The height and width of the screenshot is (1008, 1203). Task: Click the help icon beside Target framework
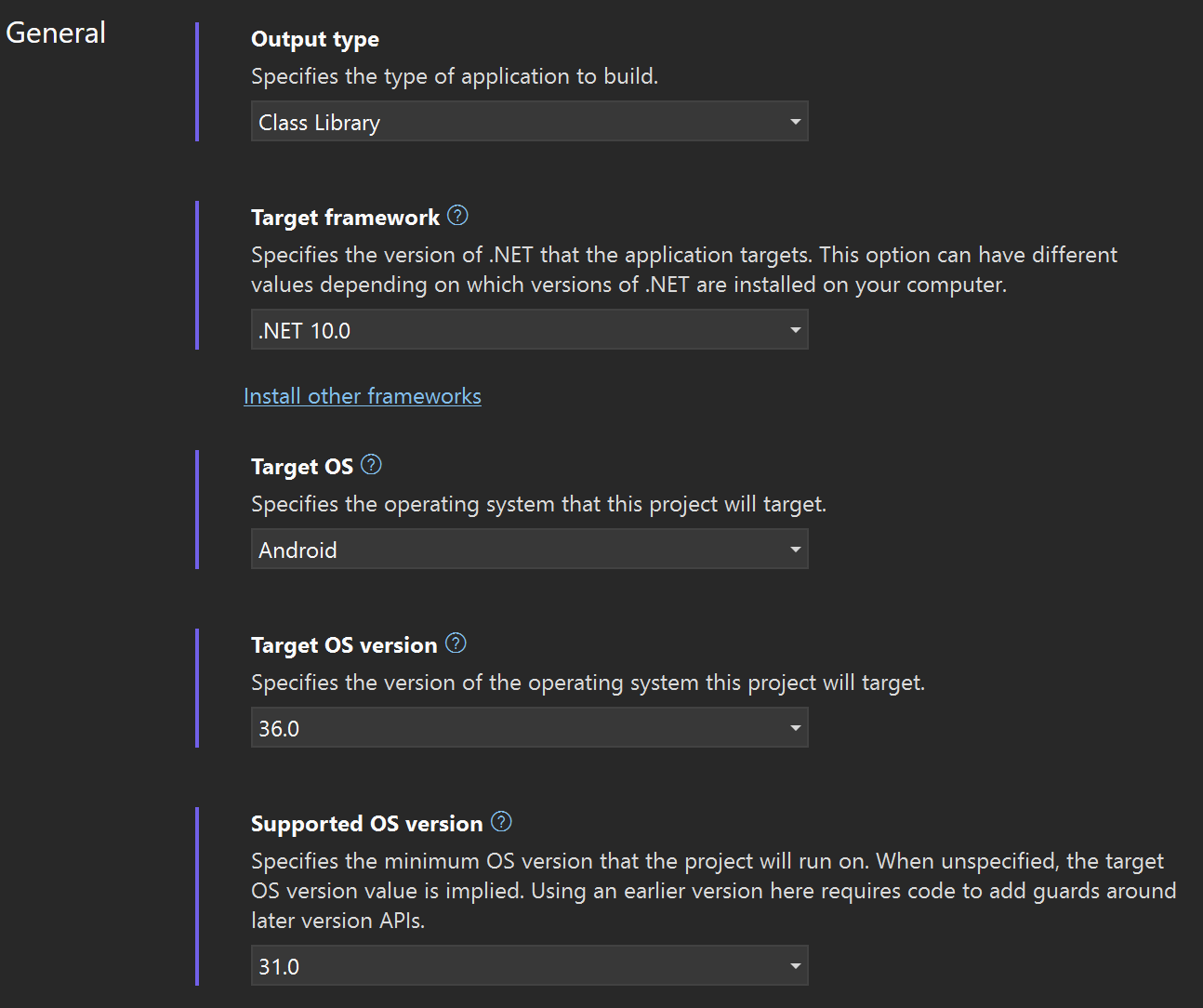click(x=457, y=216)
